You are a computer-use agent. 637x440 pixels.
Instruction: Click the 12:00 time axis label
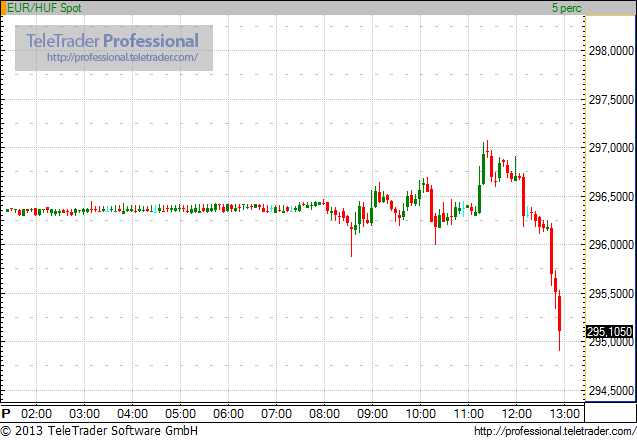point(516,414)
